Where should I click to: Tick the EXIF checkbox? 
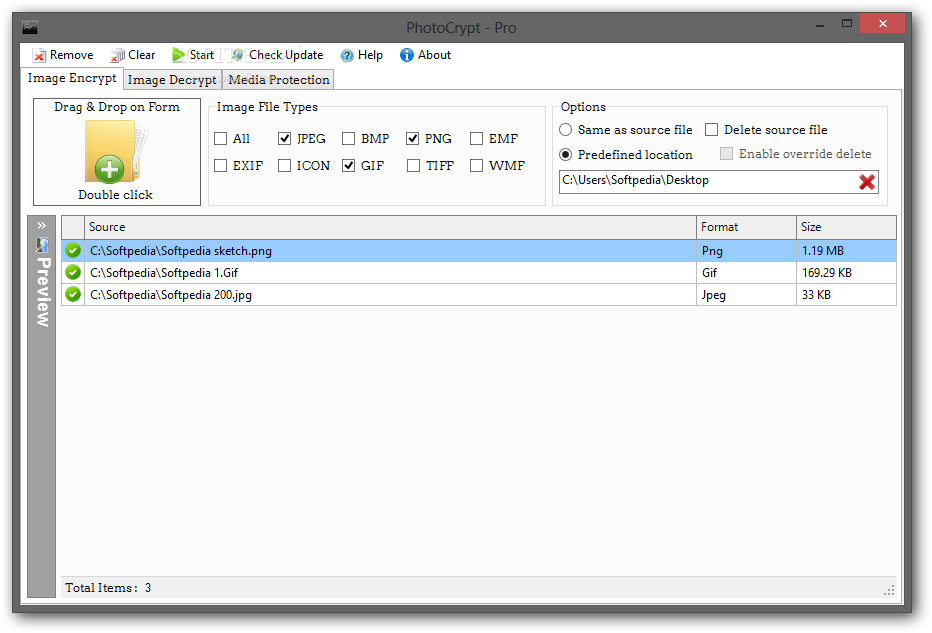pos(221,165)
